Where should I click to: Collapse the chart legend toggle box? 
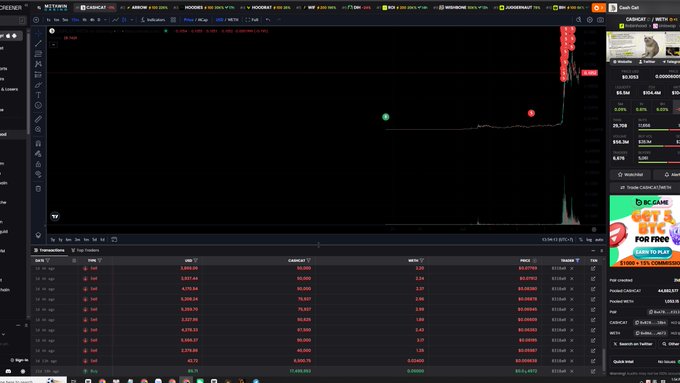[x=53, y=44]
